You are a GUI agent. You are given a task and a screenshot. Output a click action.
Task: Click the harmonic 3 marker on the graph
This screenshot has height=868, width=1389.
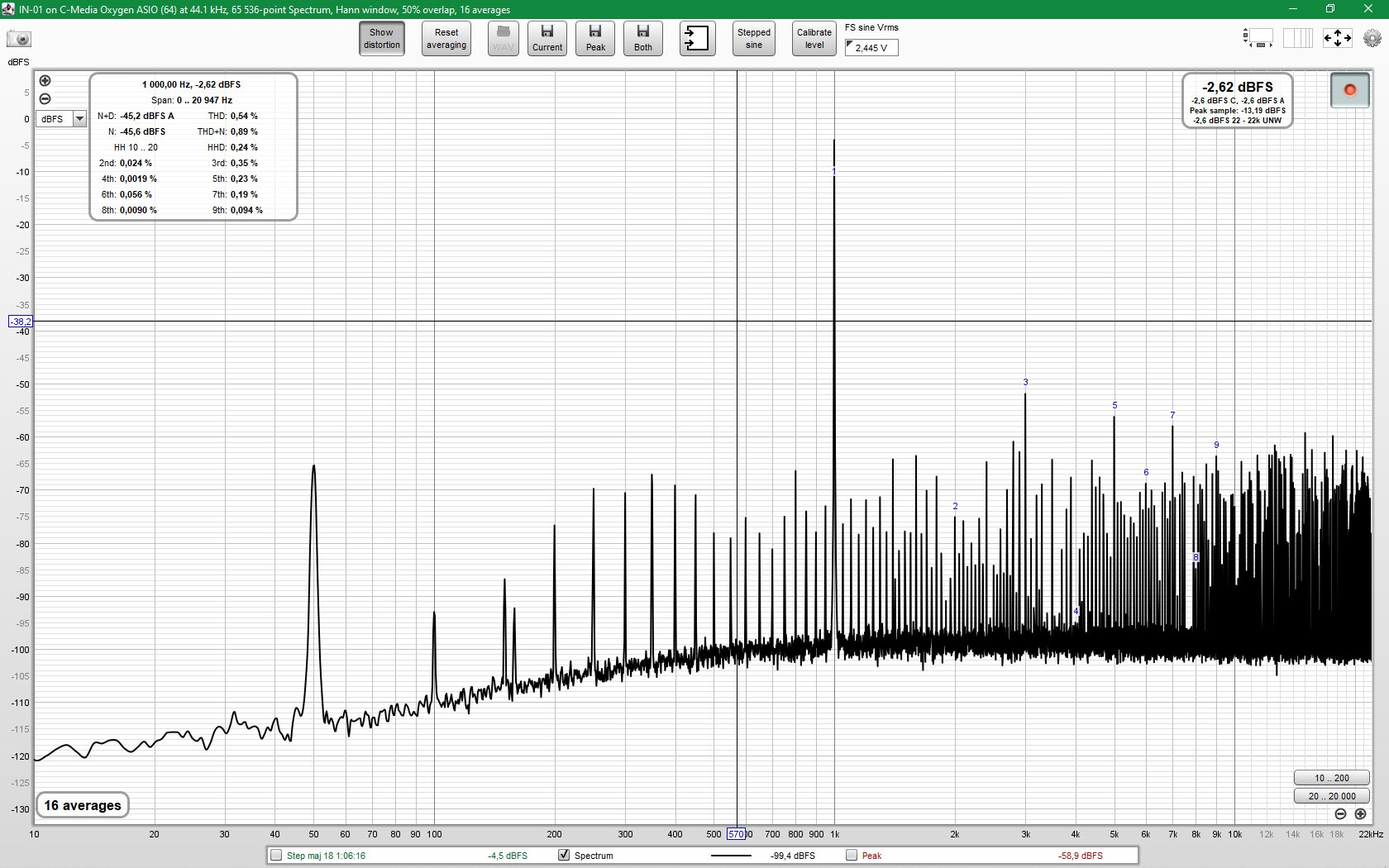tap(1025, 382)
